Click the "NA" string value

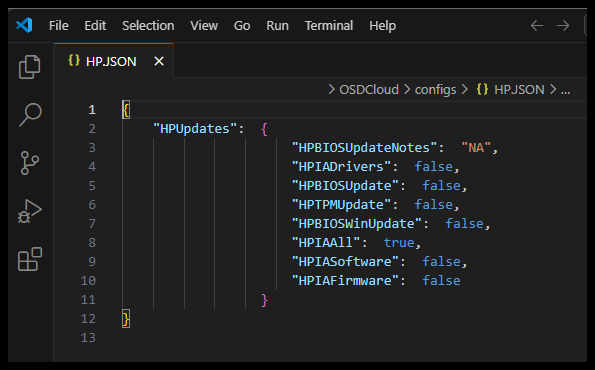476,148
